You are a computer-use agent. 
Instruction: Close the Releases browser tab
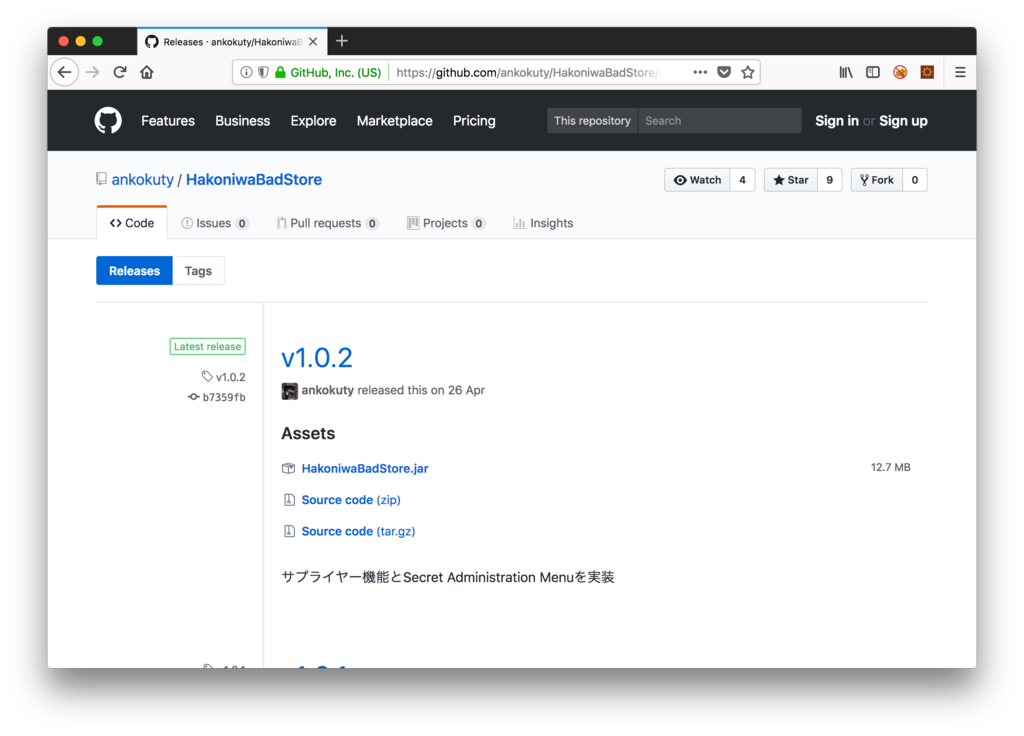[x=313, y=42]
